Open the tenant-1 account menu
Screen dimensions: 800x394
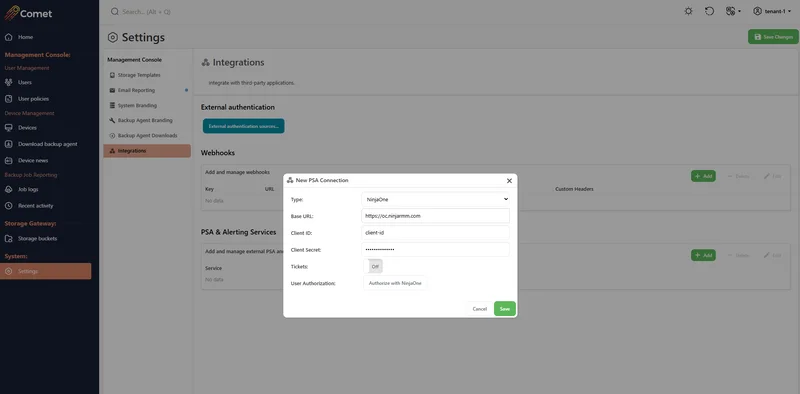pyautogui.click(x=771, y=11)
